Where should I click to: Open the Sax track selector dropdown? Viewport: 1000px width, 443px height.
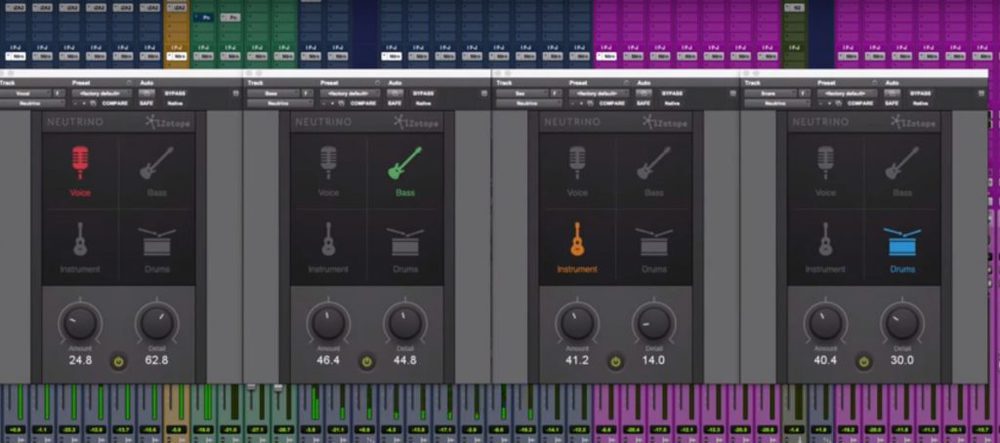point(522,93)
